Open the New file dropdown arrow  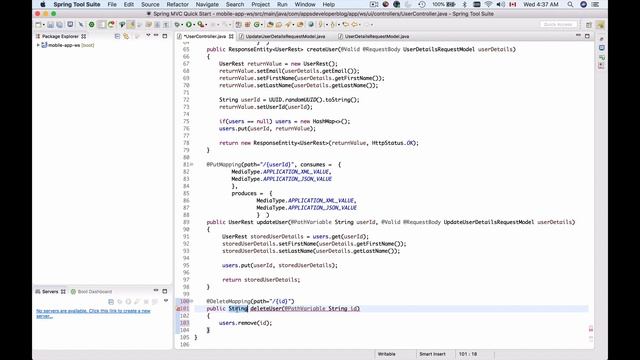pyautogui.click(x=43, y=25)
